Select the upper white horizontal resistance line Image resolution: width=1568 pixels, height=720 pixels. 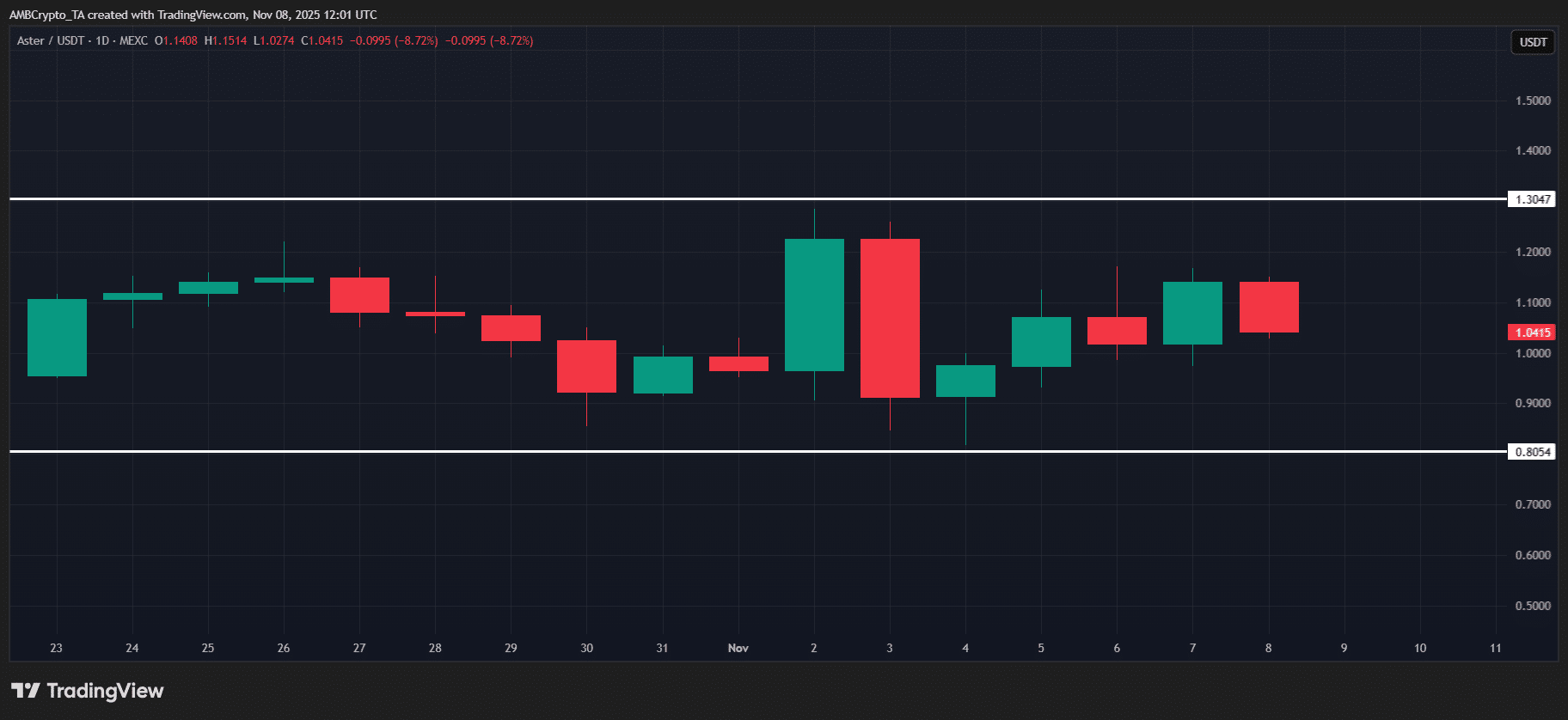[516, 198]
